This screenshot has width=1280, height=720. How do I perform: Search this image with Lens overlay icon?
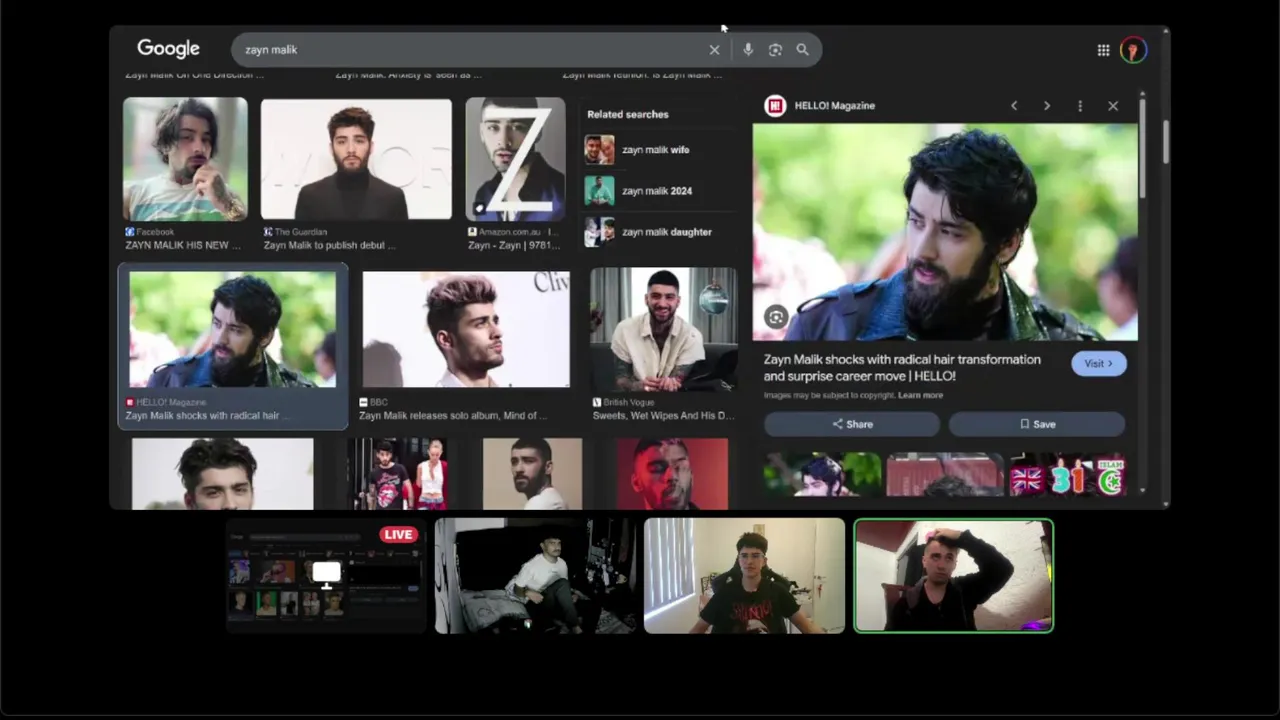[x=776, y=317]
